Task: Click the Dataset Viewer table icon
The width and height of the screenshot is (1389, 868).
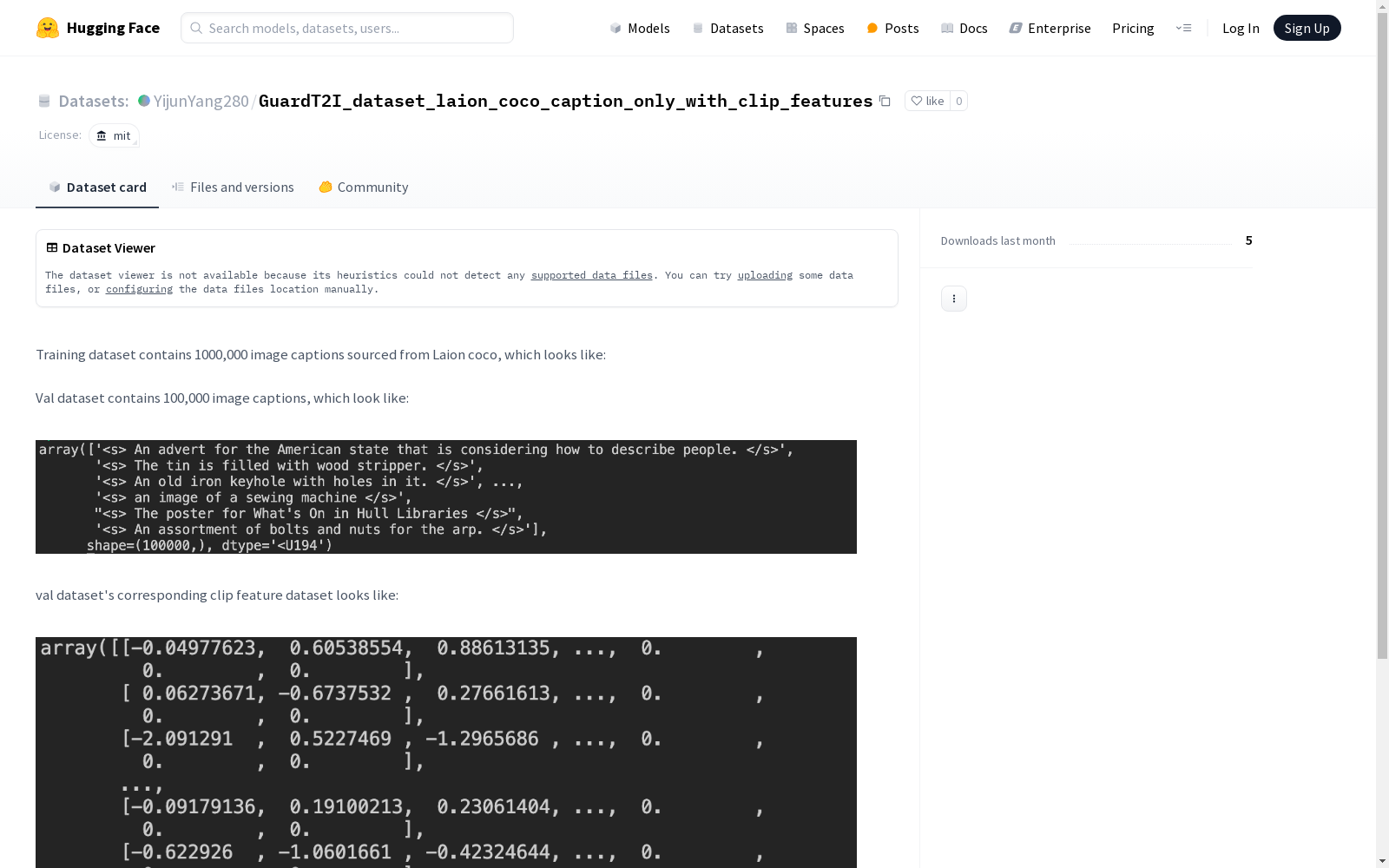Action: pos(52,247)
